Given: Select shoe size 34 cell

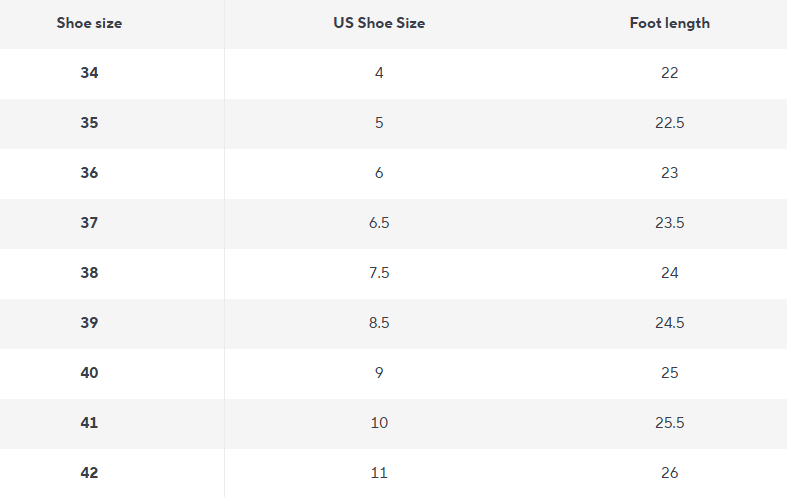Looking at the screenshot, I should (x=89, y=73).
